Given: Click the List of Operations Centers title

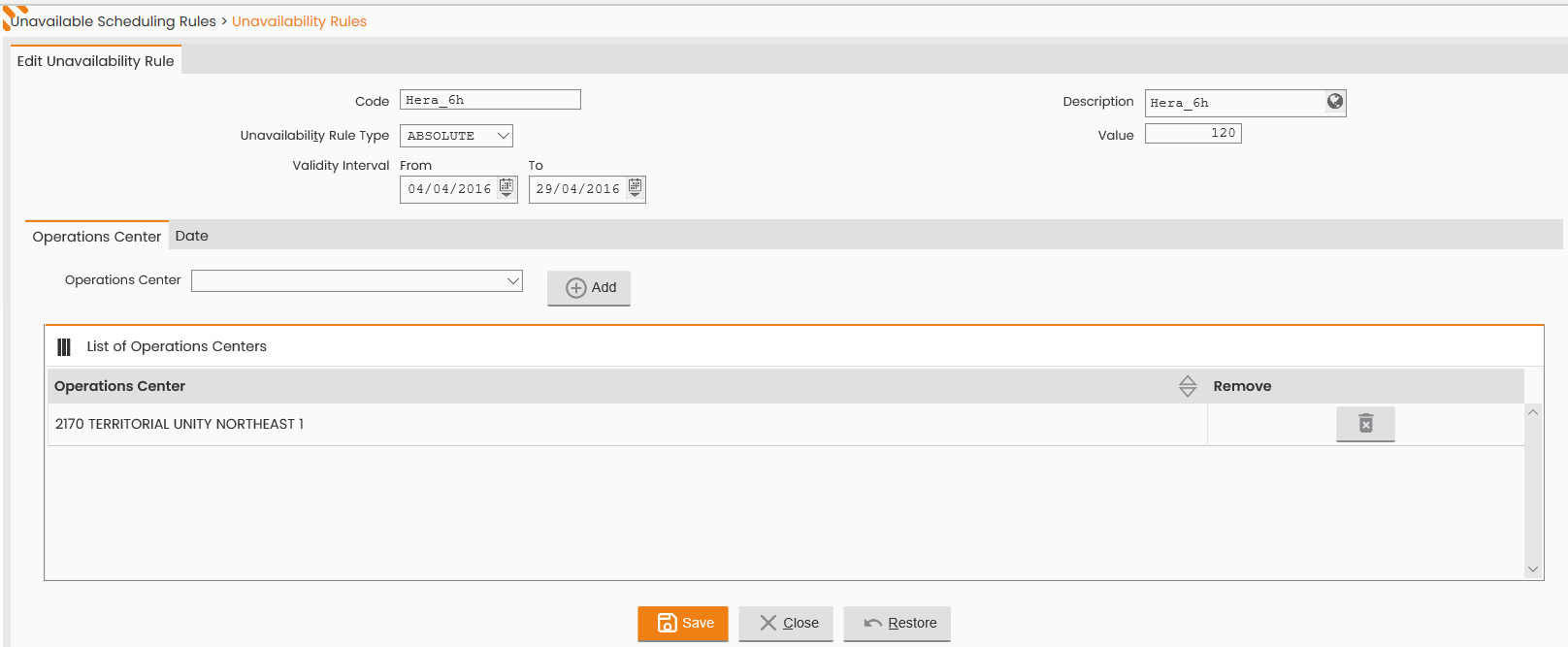Looking at the screenshot, I should tap(177, 346).
